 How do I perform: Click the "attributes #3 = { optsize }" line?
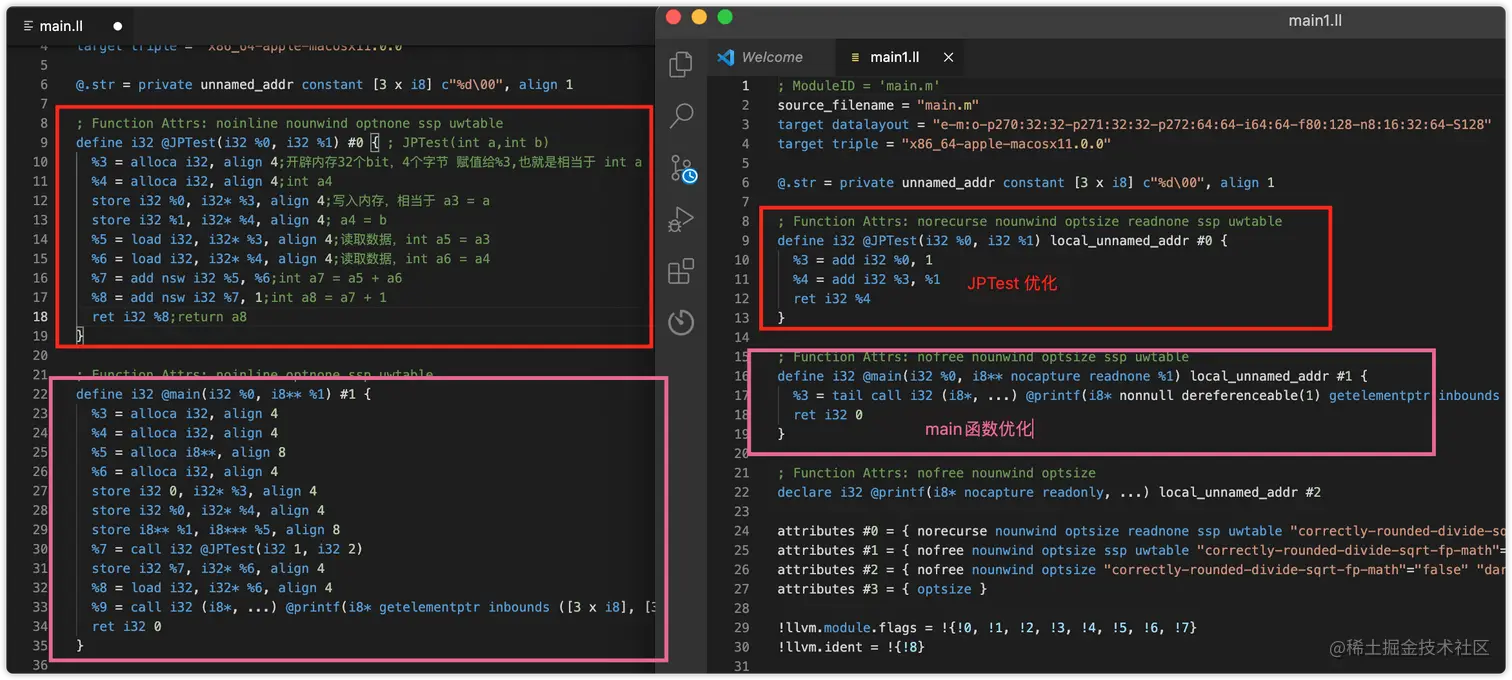pyautogui.click(x=881, y=589)
